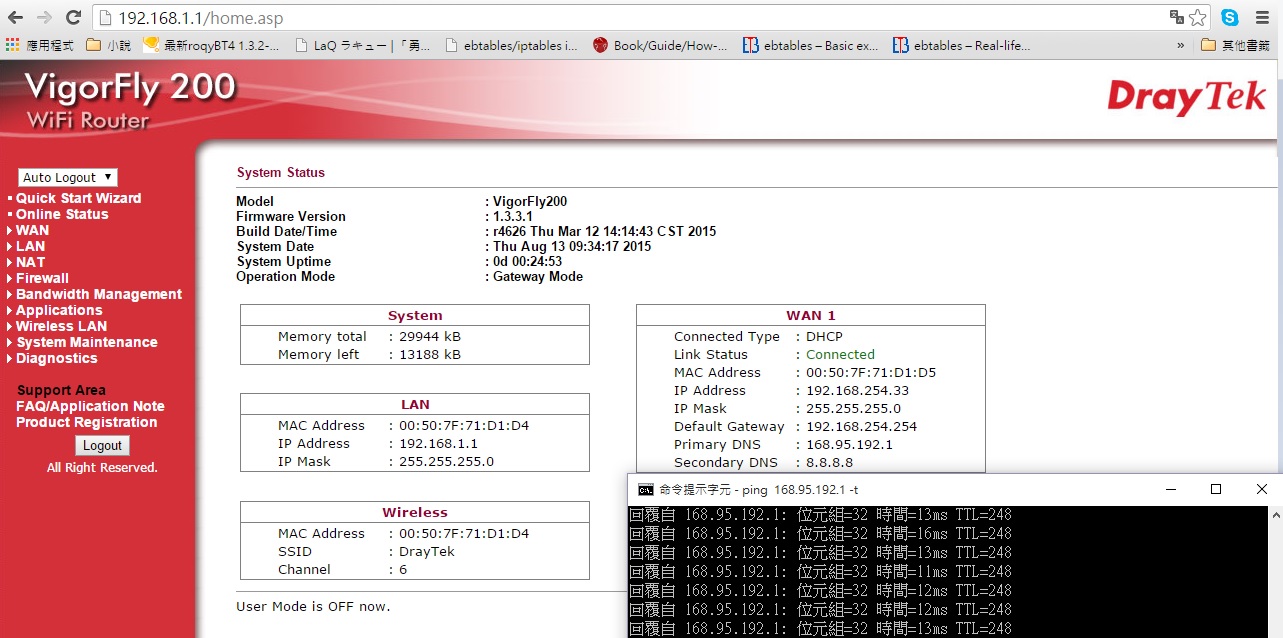Open FAQ/Application Note link

point(90,406)
